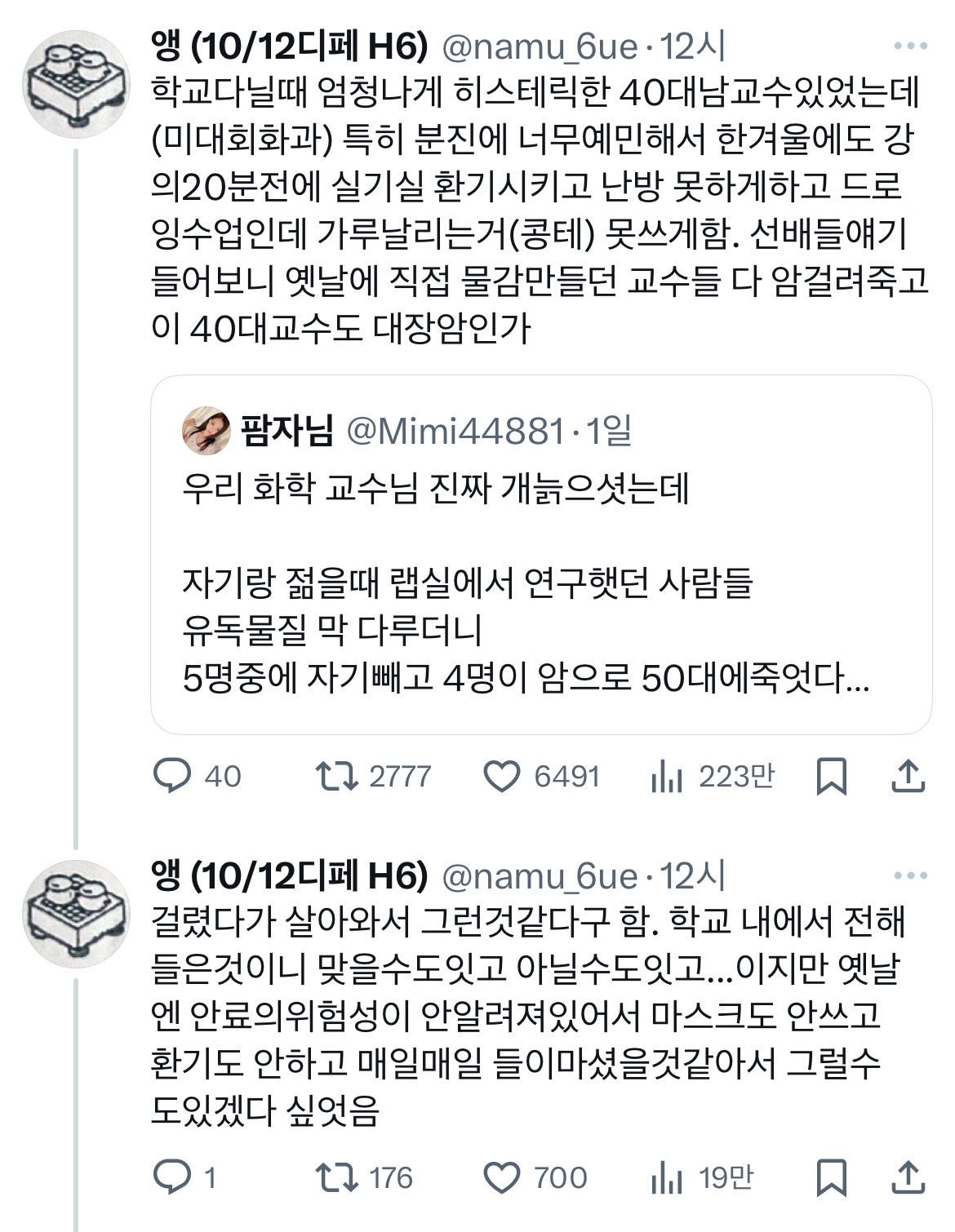Share the second tweet
The width and height of the screenshot is (955, 1232).
[x=908, y=1177]
